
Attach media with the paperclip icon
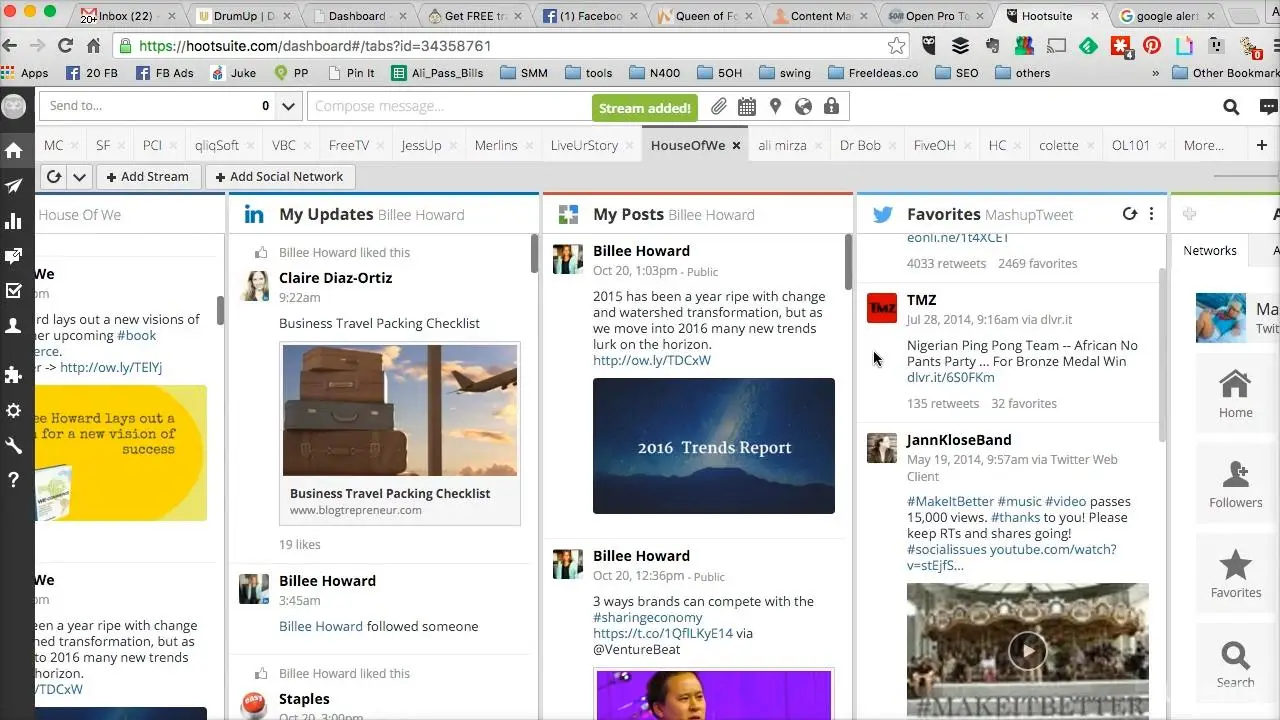click(719, 107)
